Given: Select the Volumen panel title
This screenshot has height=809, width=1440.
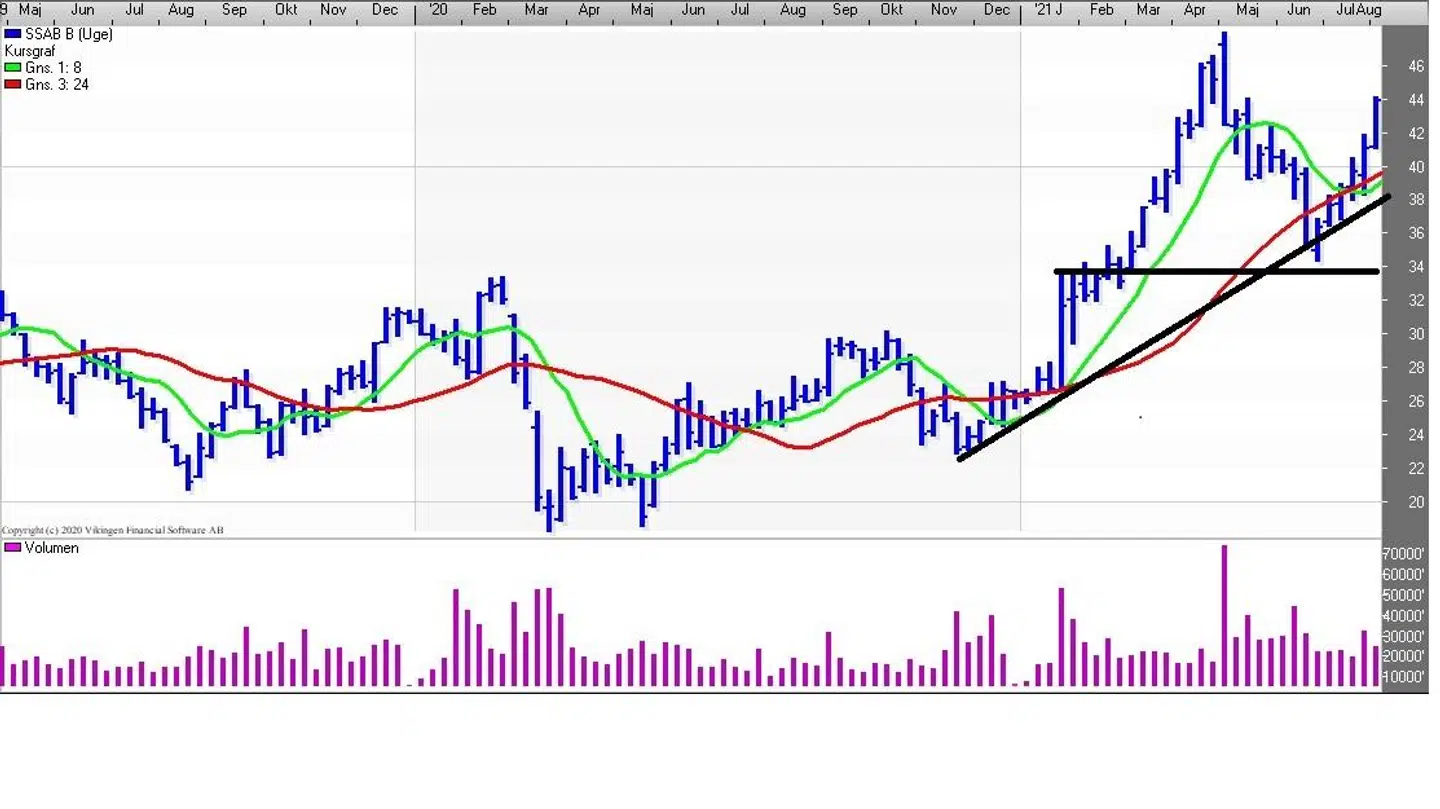Looking at the screenshot, I should tap(51, 548).
